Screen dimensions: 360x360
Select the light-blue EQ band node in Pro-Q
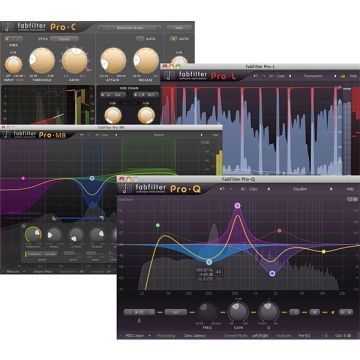209,262
